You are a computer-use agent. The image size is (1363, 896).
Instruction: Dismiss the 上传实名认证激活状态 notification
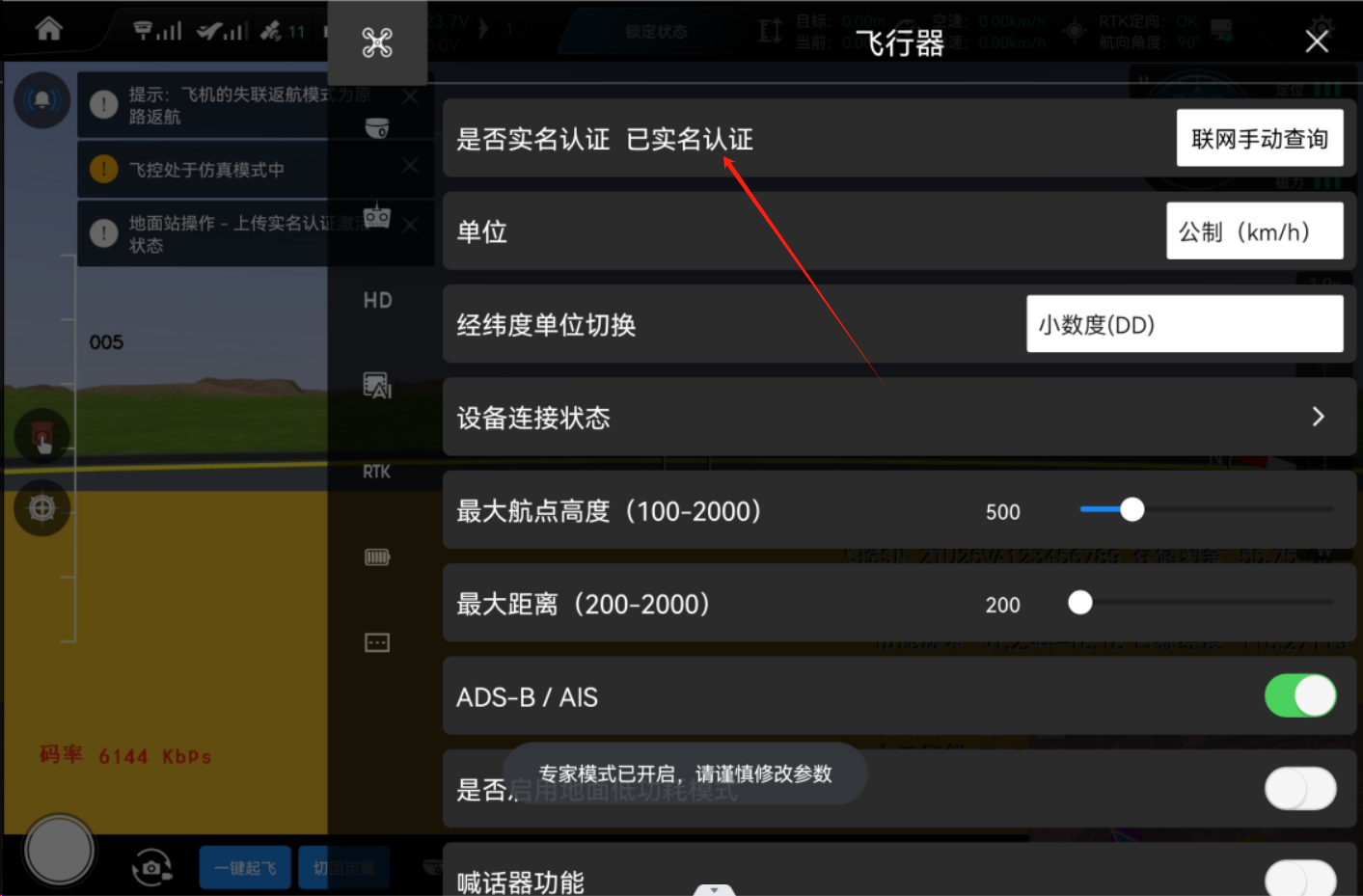point(410,225)
